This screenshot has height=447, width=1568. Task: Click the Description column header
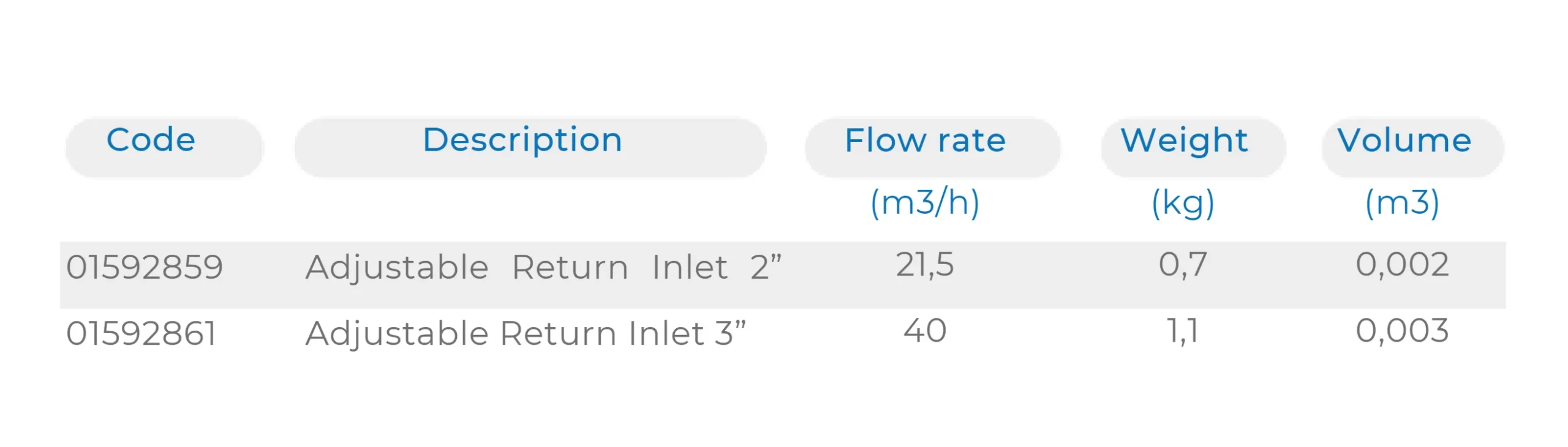[x=522, y=140]
